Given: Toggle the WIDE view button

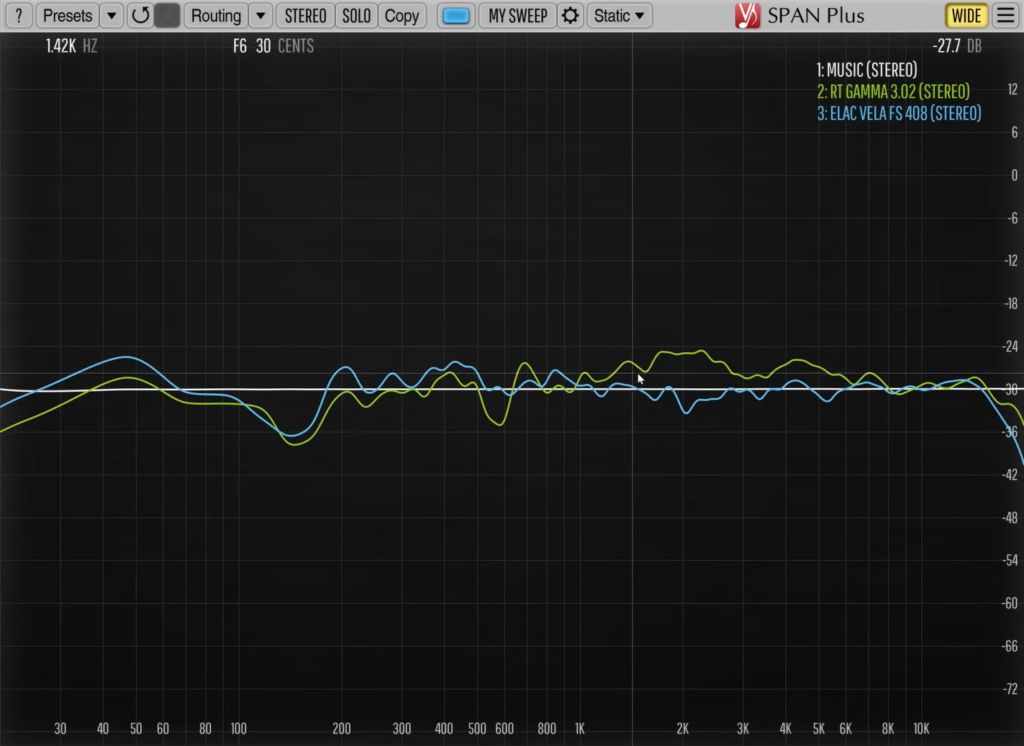Looking at the screenshot, I should click(x=966, y=16).
